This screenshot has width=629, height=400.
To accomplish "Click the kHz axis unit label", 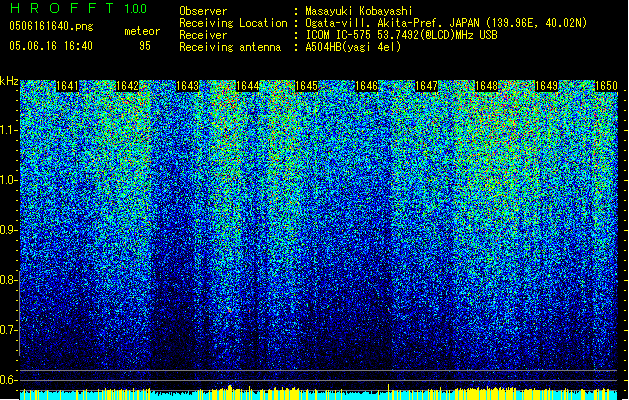I will [9, 81].
